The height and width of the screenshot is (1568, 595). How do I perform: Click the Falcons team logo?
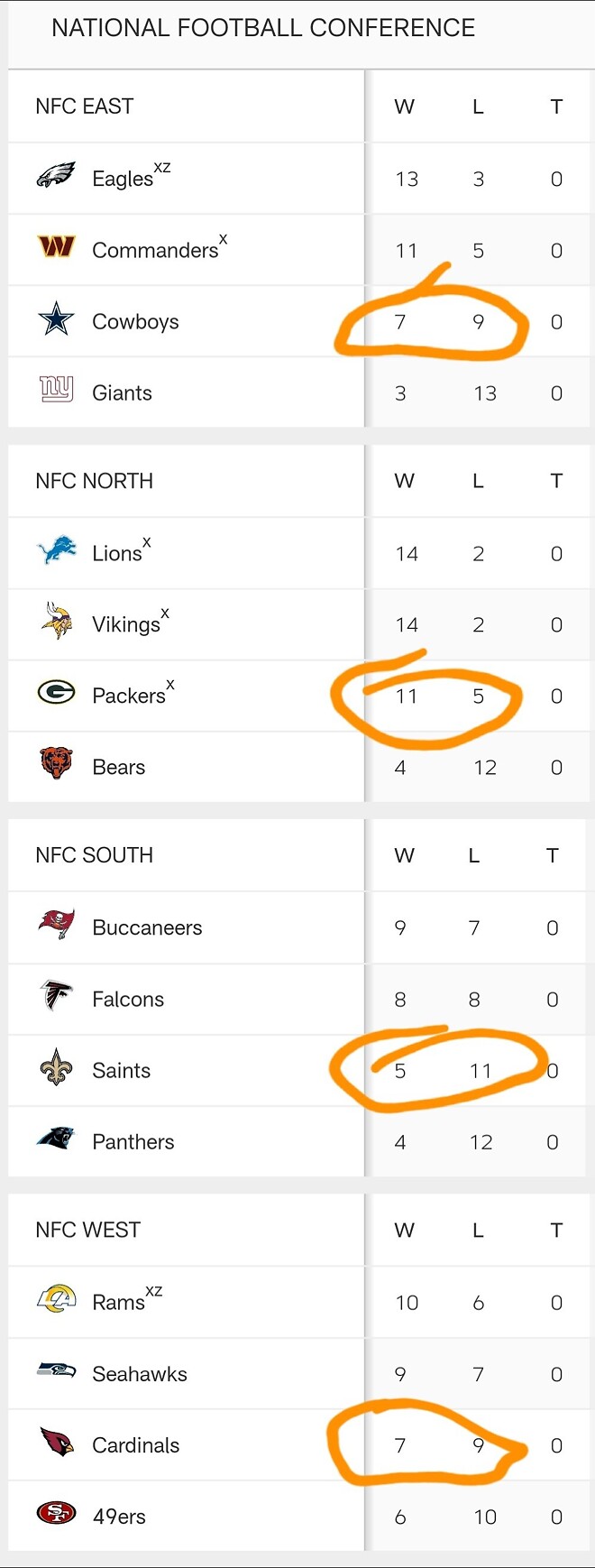click(x=56, y=996)
